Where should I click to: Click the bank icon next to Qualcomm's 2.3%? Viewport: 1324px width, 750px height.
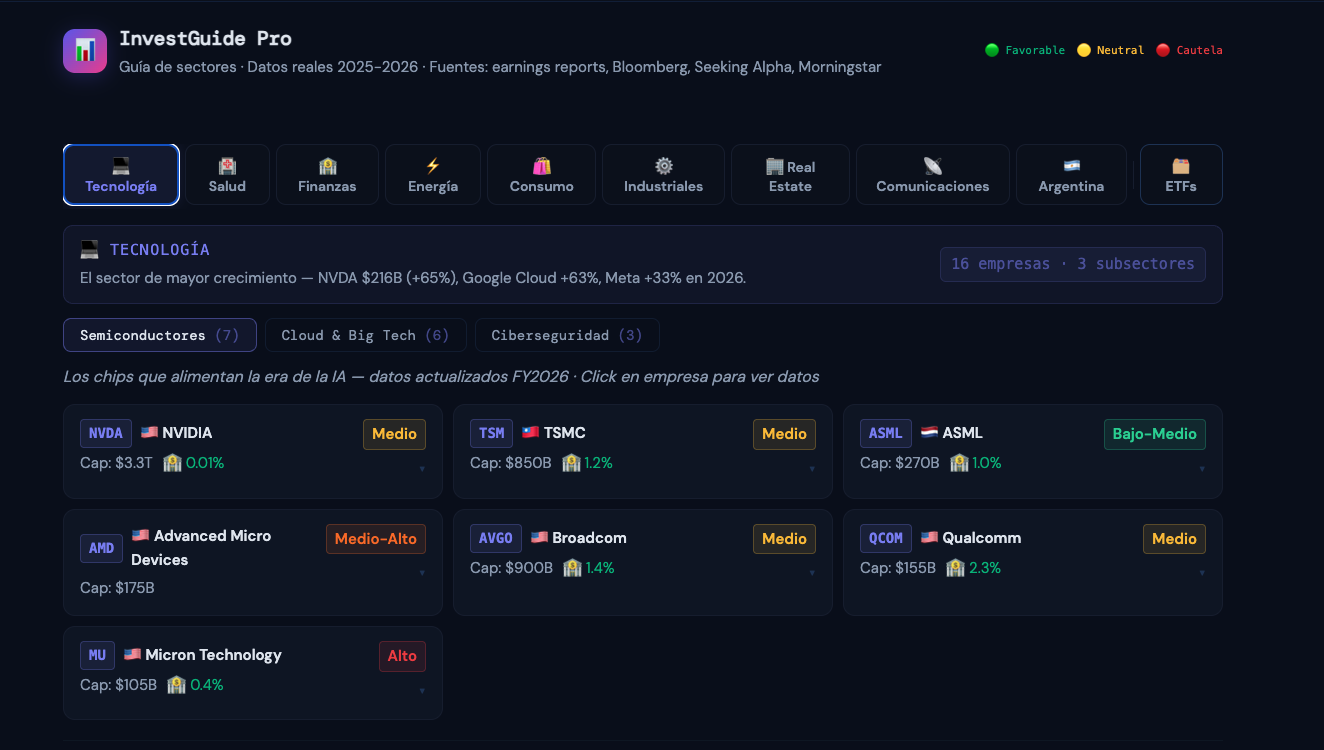[x=955, y=568]
